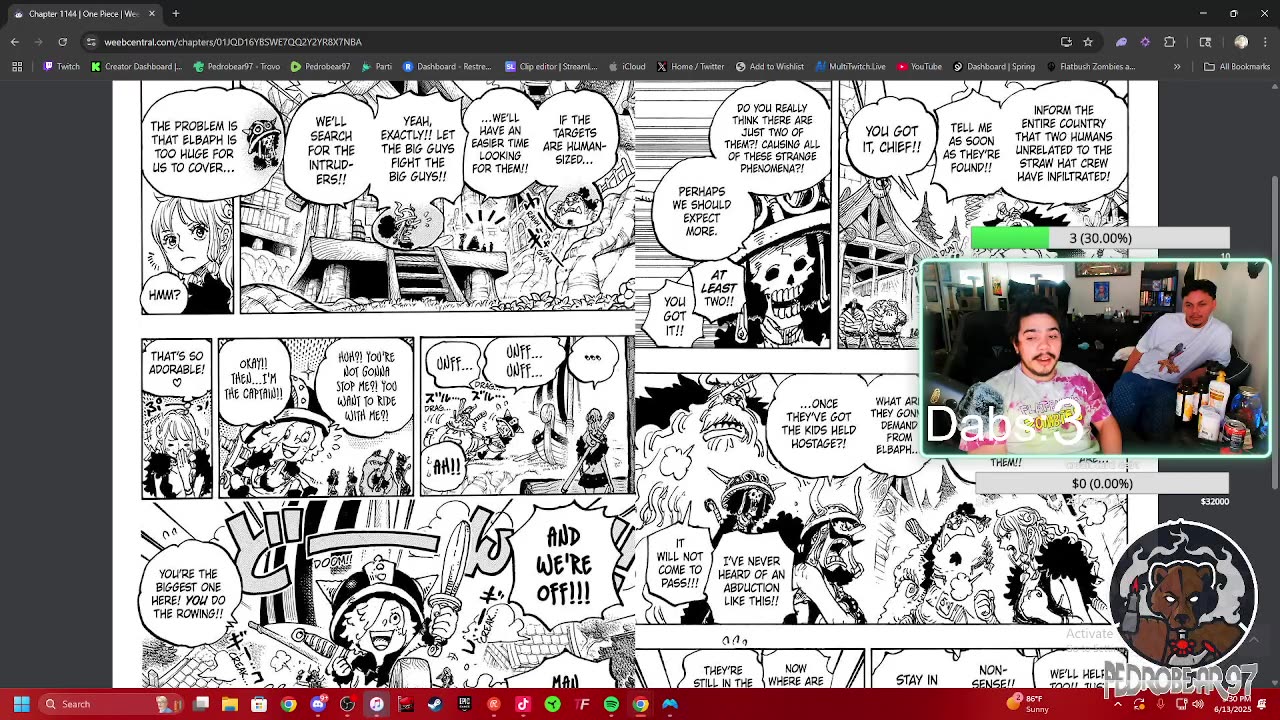1280x720 pixels.
Task: Open the Pedrobear97 Kick bookmark
Action: coord(321,67)
